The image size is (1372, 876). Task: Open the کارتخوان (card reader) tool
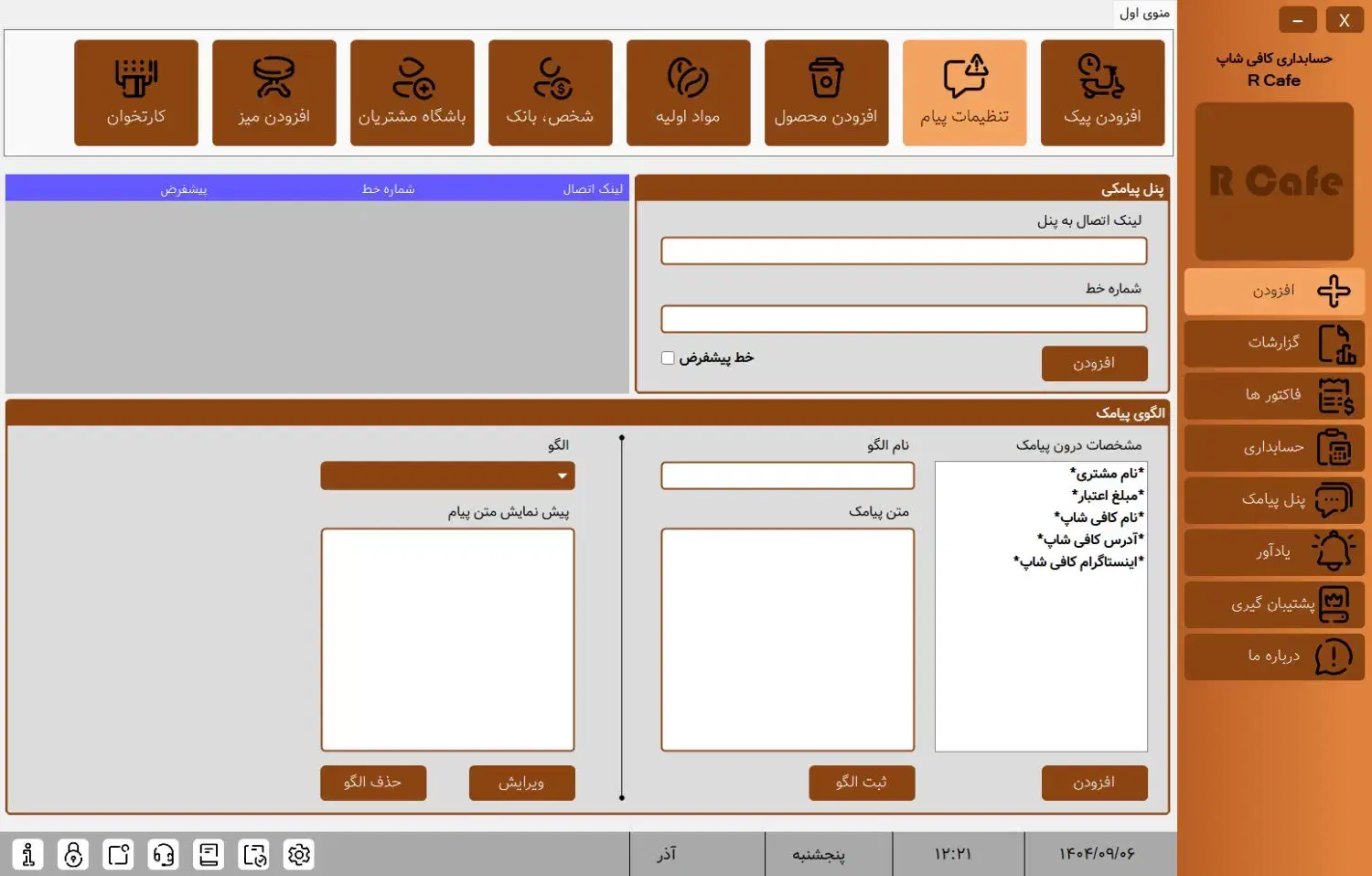point(135,91)
